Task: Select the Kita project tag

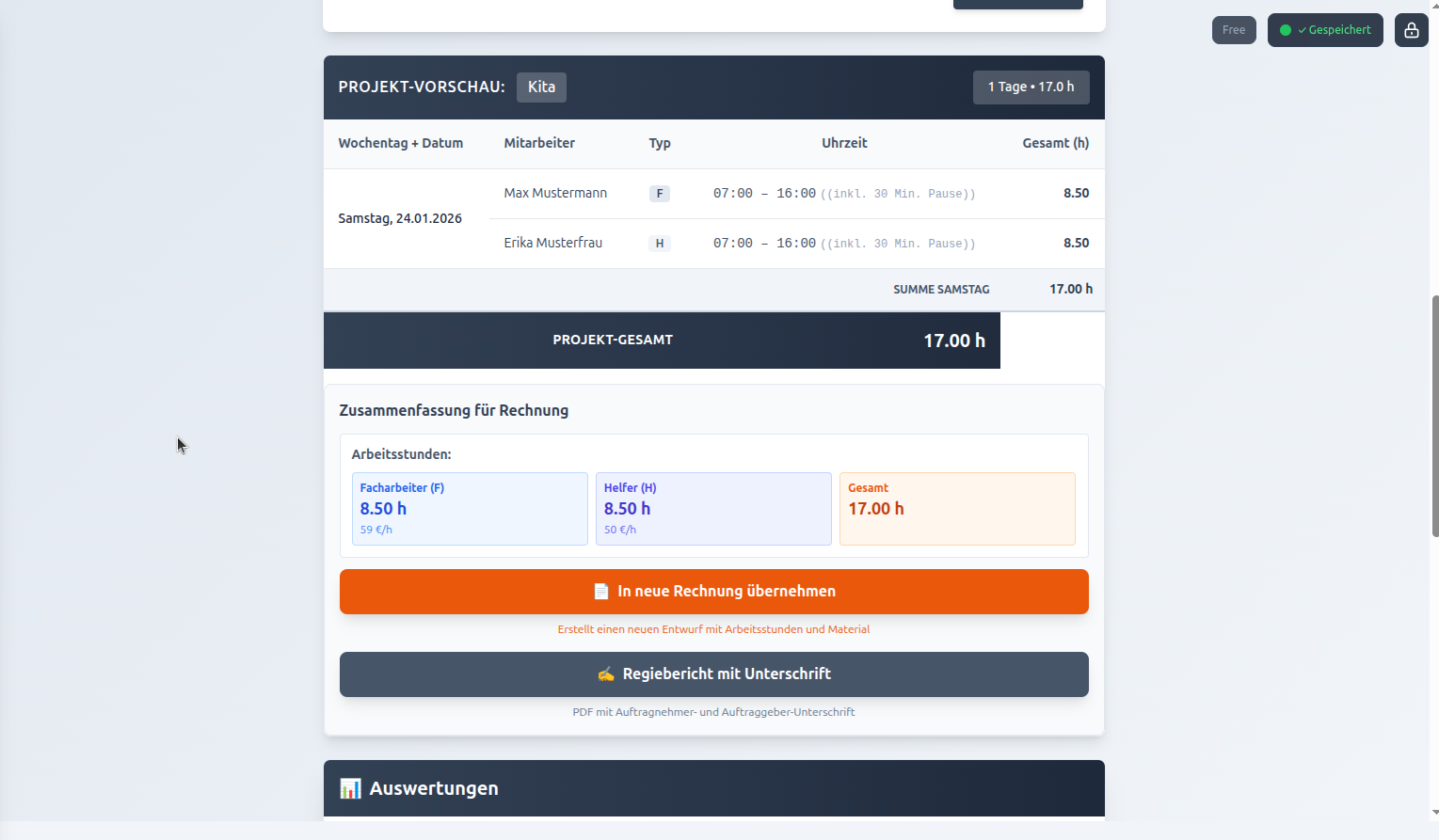Action: coord(541,87)
